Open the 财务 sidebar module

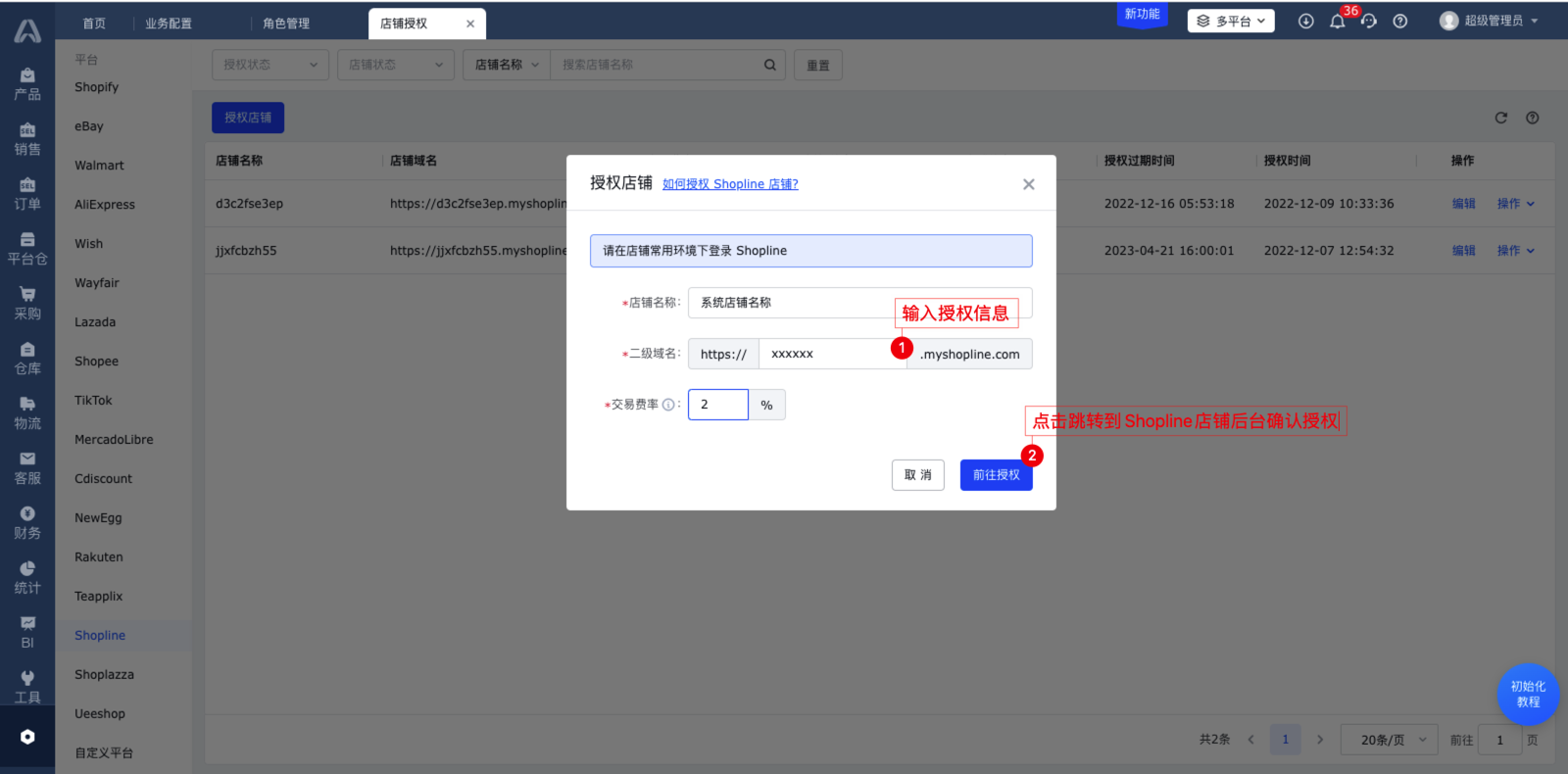(x=27, y=524)
